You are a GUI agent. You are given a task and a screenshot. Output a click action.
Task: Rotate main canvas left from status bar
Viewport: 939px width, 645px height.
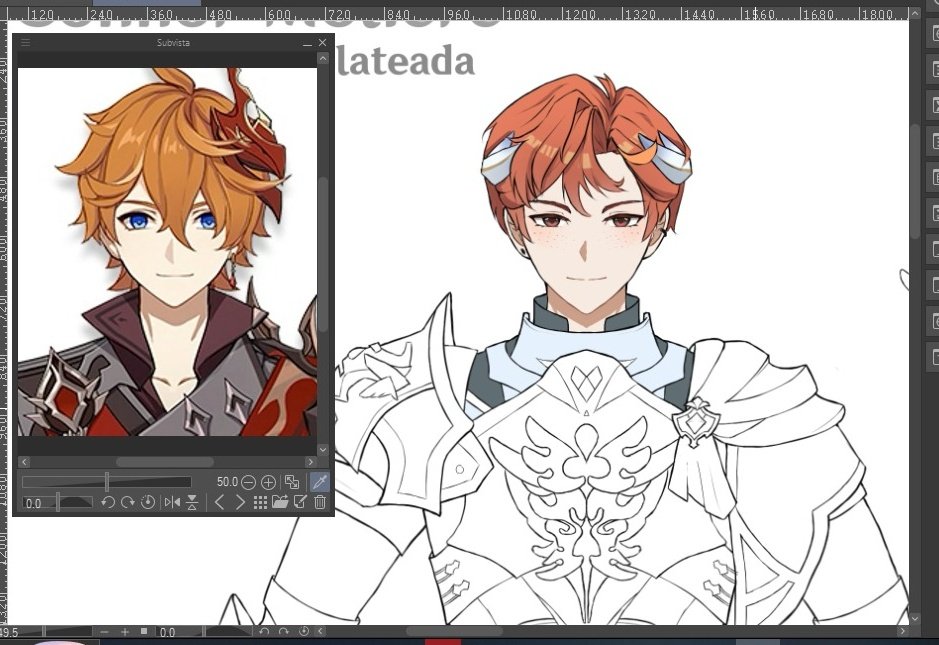[x=264, y=631]
